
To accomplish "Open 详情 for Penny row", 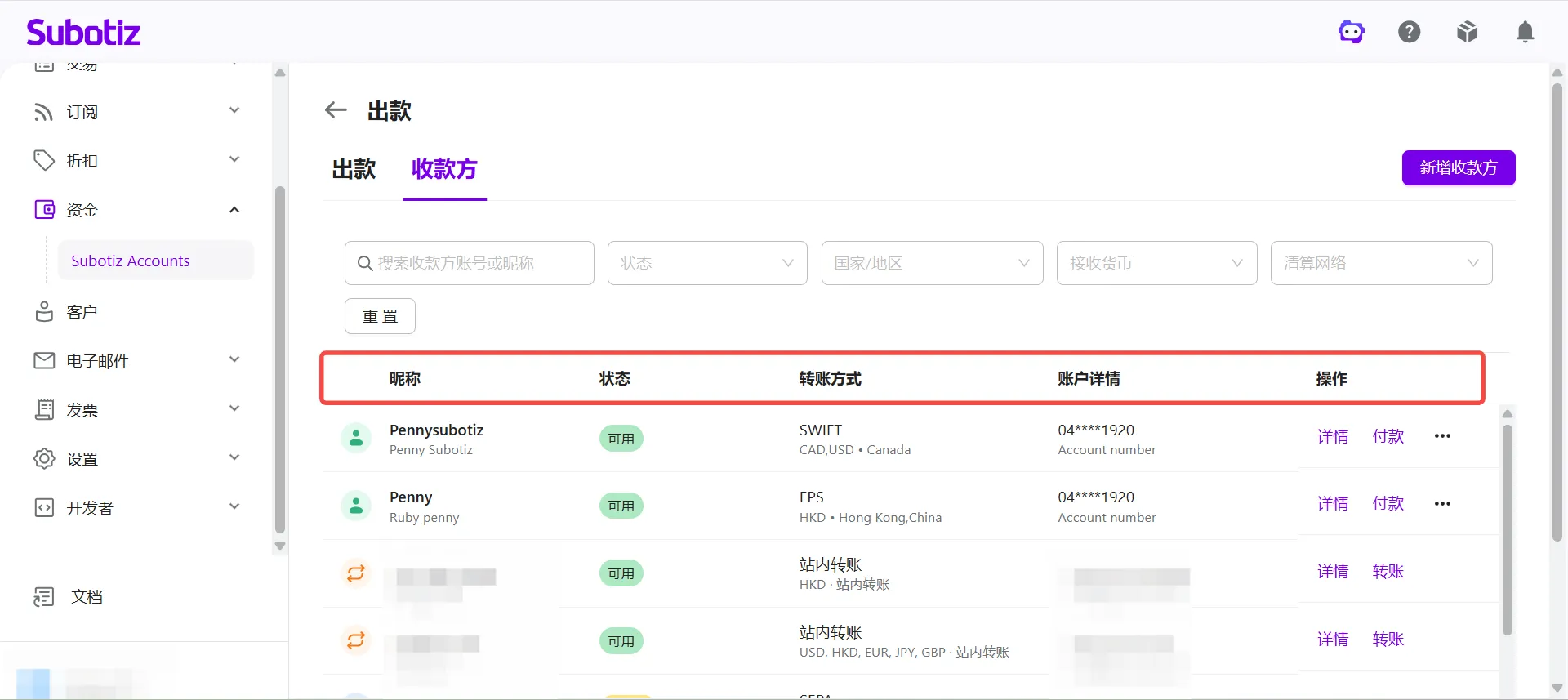I will (1333, 504).
